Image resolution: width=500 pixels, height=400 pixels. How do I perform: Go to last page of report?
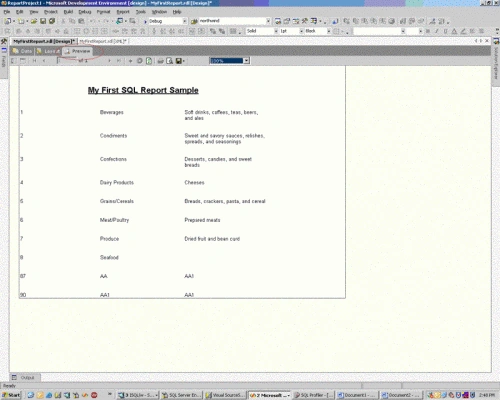click(x=119, y=61)
